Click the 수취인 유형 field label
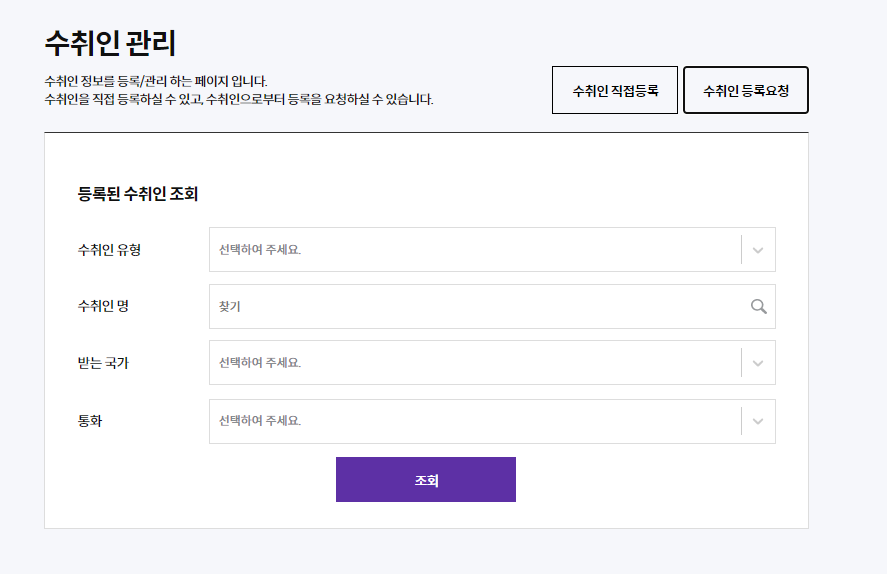 109,250
